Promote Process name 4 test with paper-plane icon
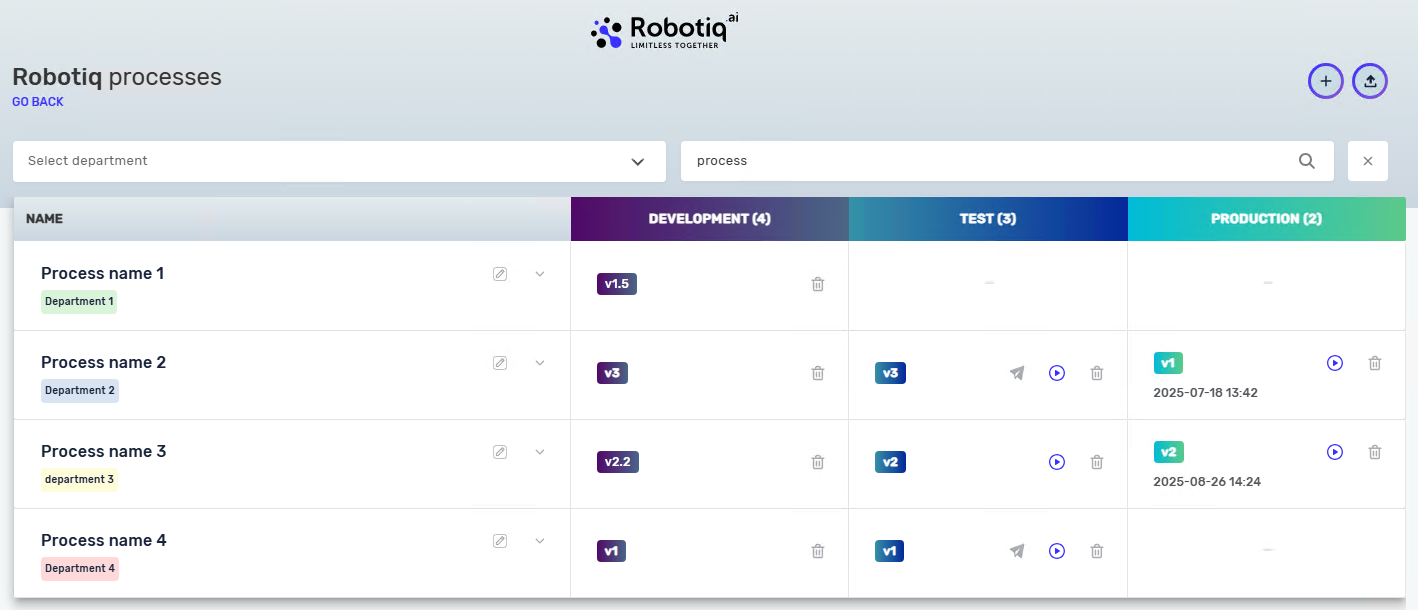Image resolution: width=1418 pixels, height=610 pixels. point(1017,551)
